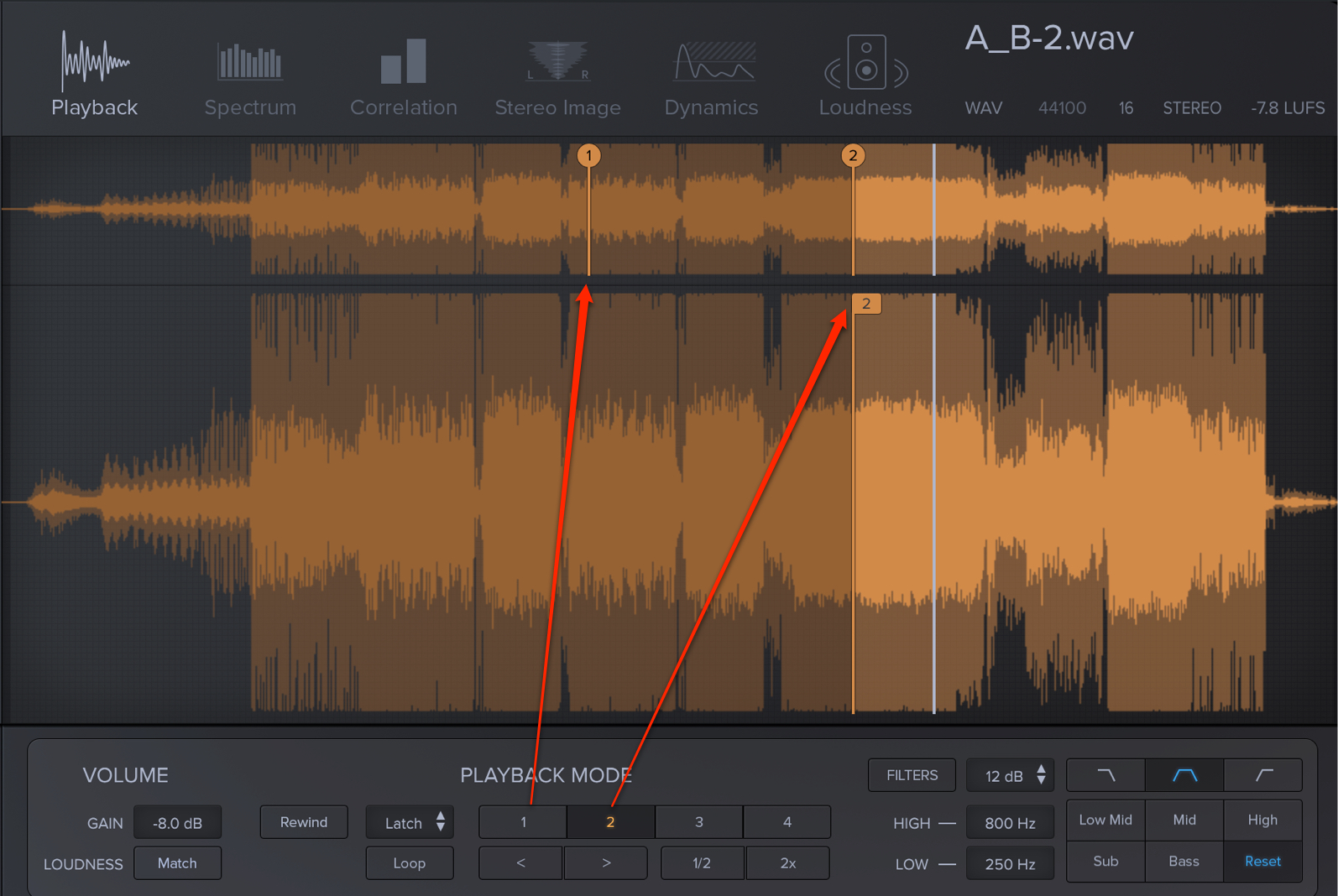Select cue point 2 button
This screenshot has width=1338, height=896.
click(x=611, y=822)
